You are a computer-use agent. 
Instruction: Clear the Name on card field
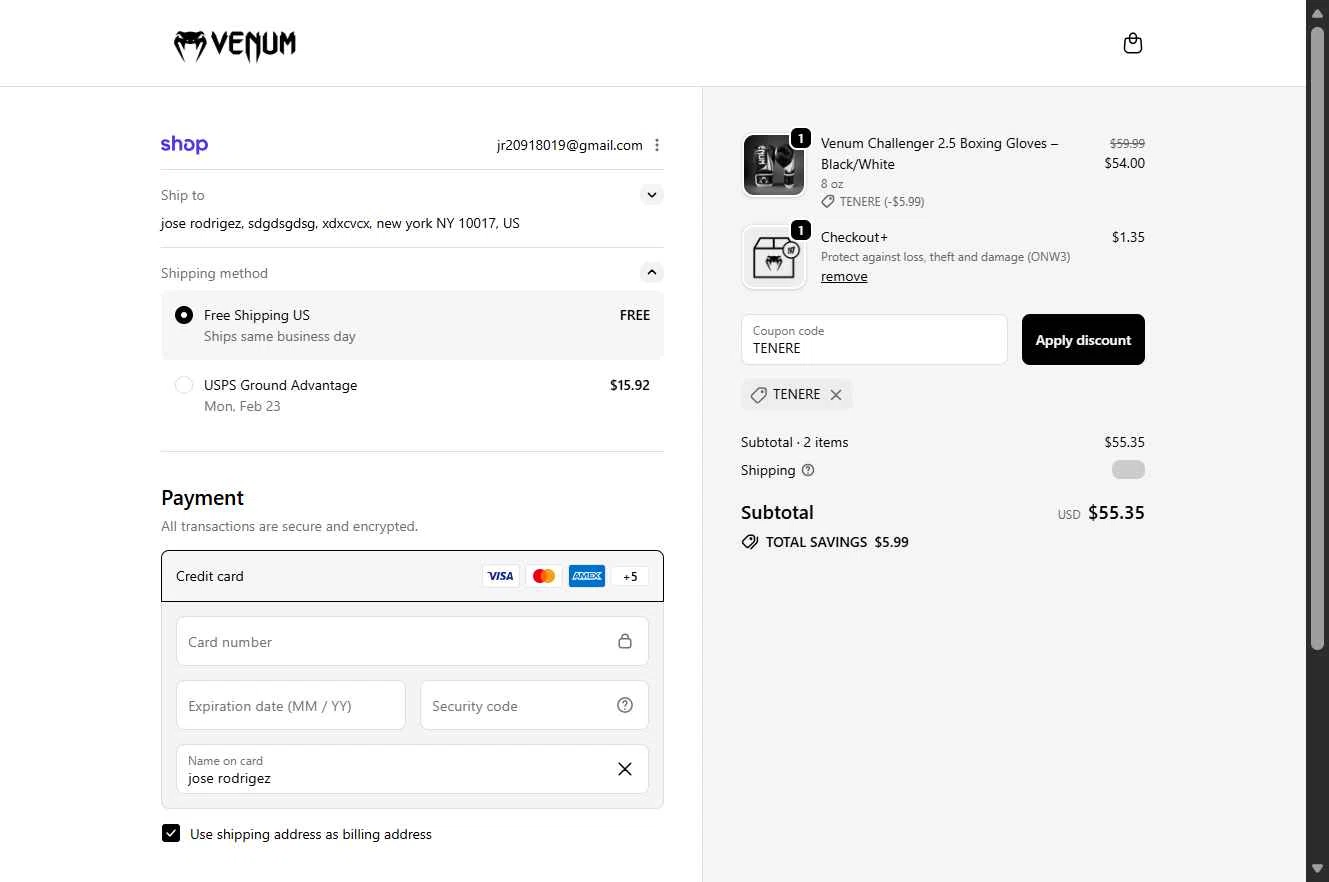click(x=625, y=769)
